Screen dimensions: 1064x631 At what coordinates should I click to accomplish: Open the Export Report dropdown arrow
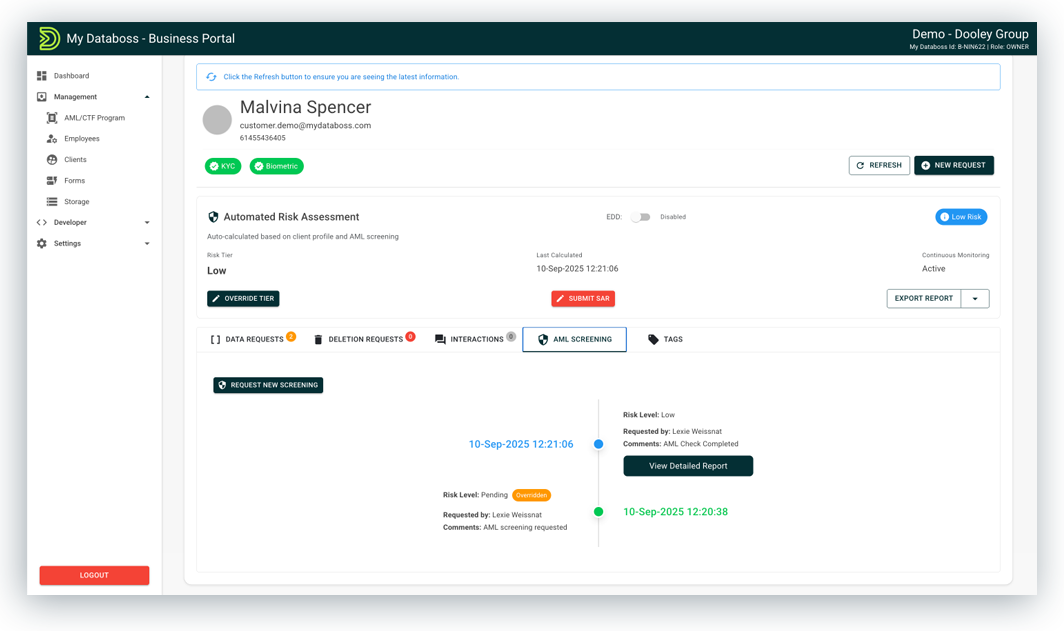[x=975, y=298]
